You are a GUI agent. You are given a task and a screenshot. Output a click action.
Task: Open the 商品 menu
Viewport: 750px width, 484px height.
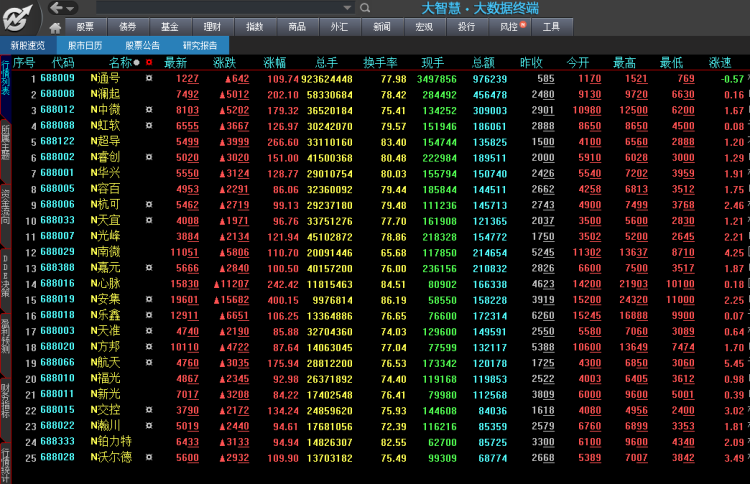297,27
